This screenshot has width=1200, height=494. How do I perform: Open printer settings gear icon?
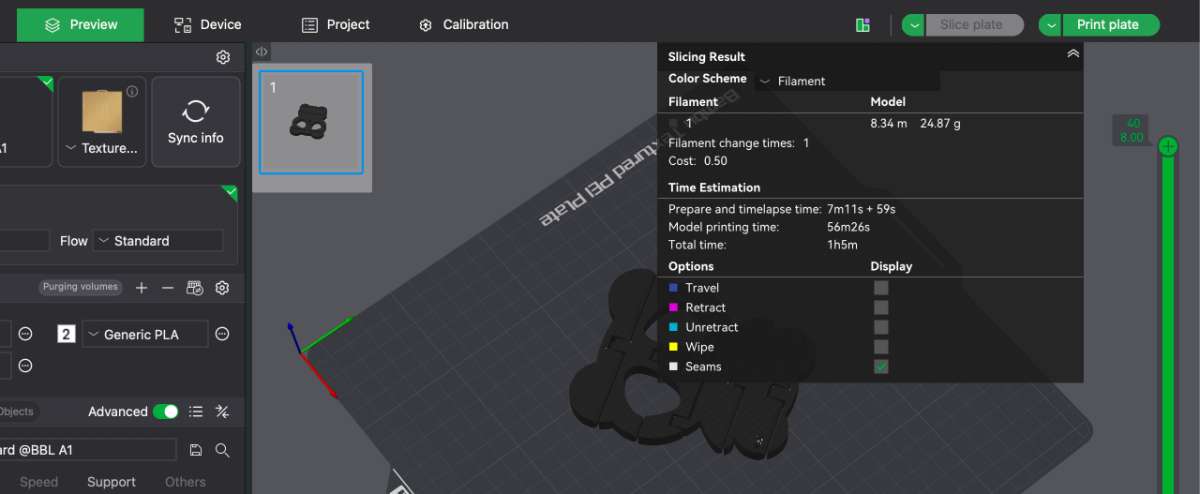pos(223,57)
